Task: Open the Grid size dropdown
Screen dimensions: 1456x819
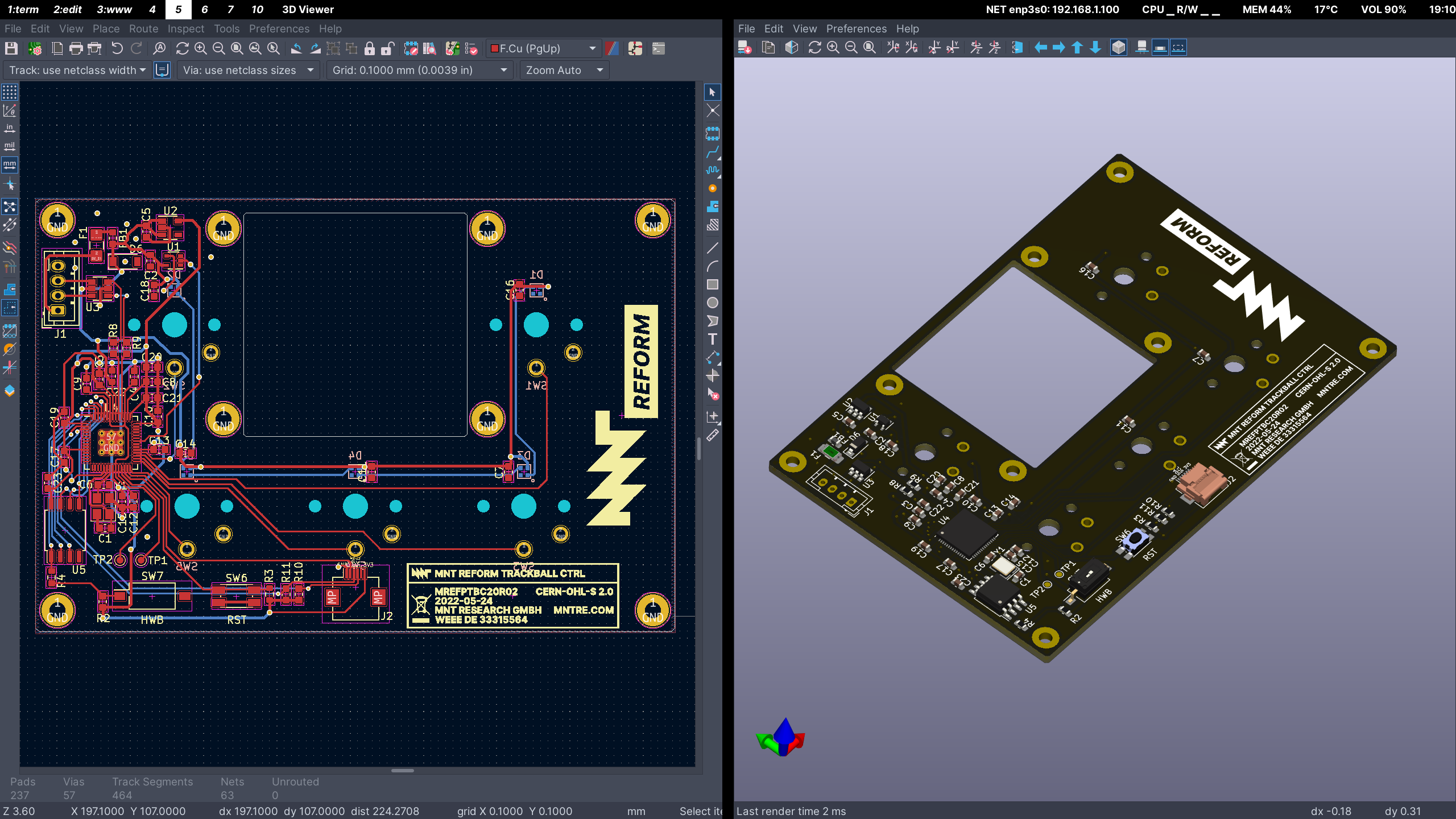Action: (419, 70)
